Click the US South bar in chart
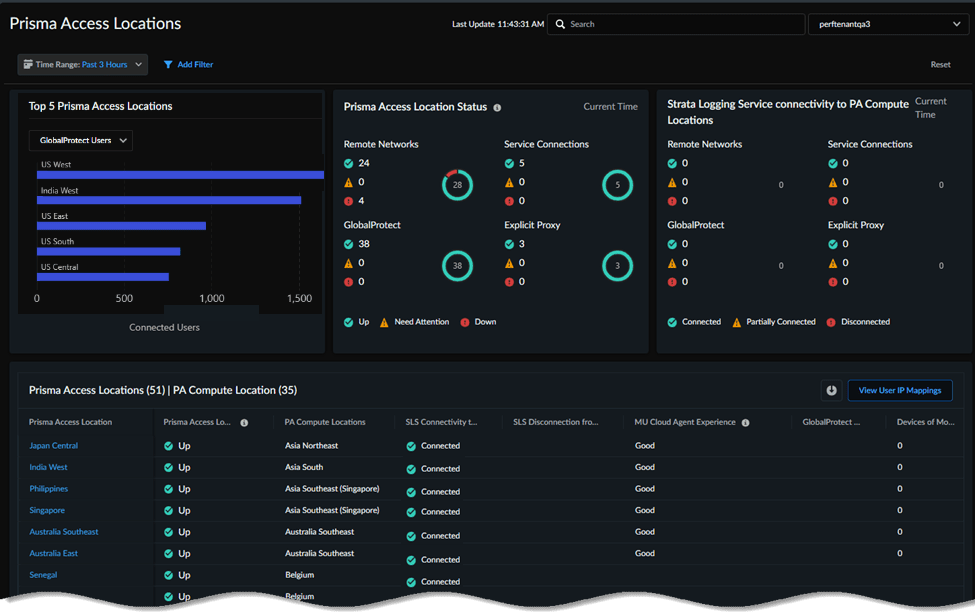The width and height of the screenshot is (975, 614). pyautogui.click(x=109, y=251)
